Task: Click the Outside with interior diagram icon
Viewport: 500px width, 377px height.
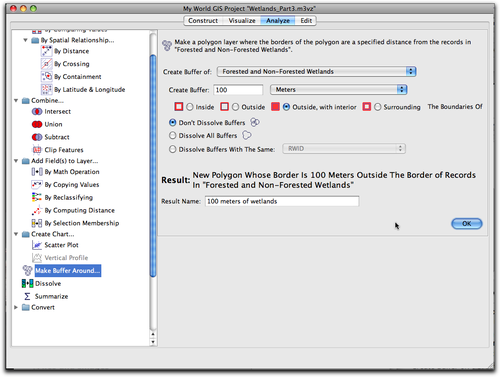Action: (275, 107)
